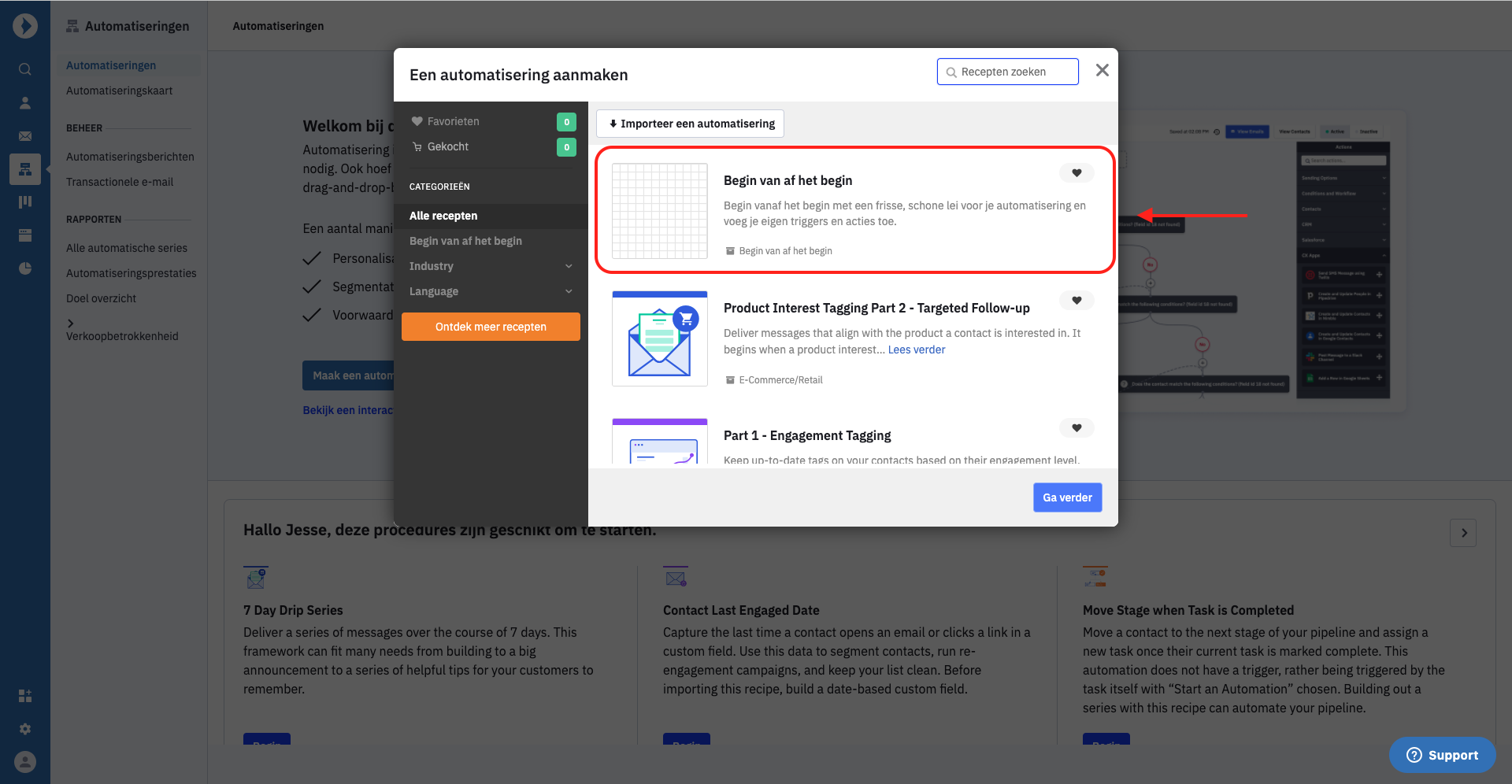1512x784 pixels.
Task: Open Apps grid icon in sidebar
Action: [x=25, y=696]
